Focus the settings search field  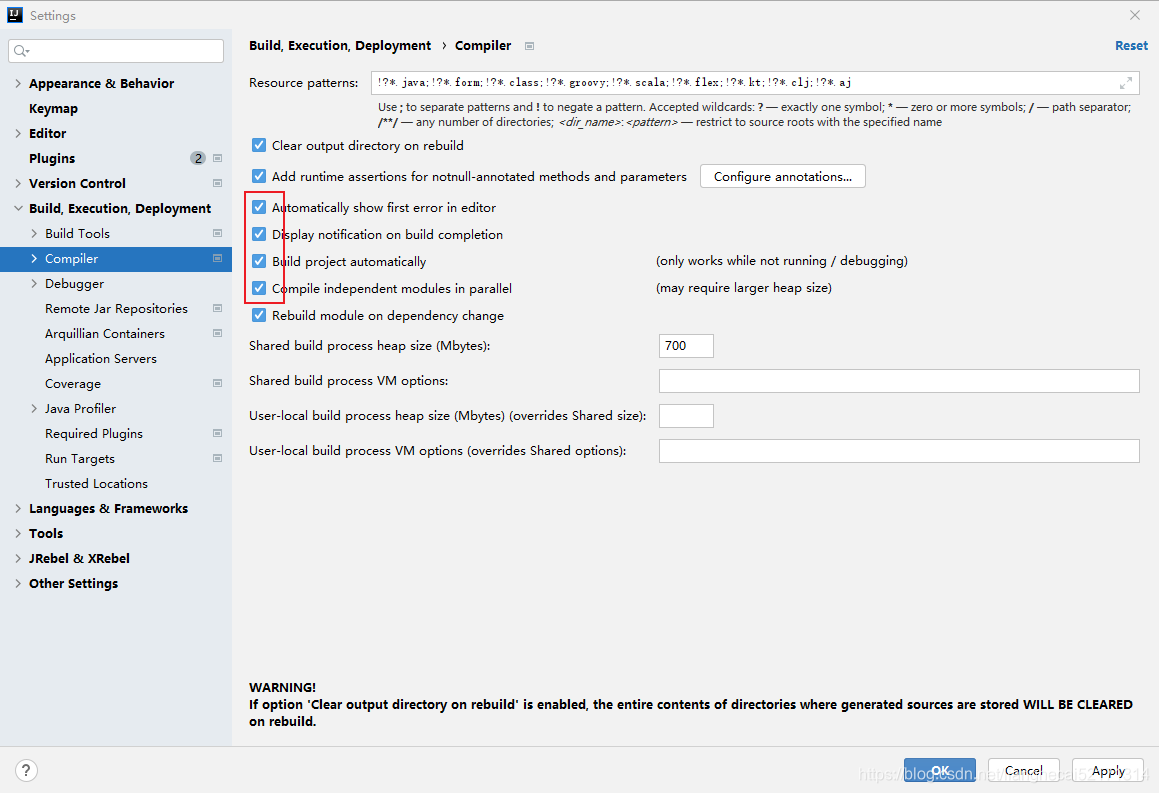[116, 51]
